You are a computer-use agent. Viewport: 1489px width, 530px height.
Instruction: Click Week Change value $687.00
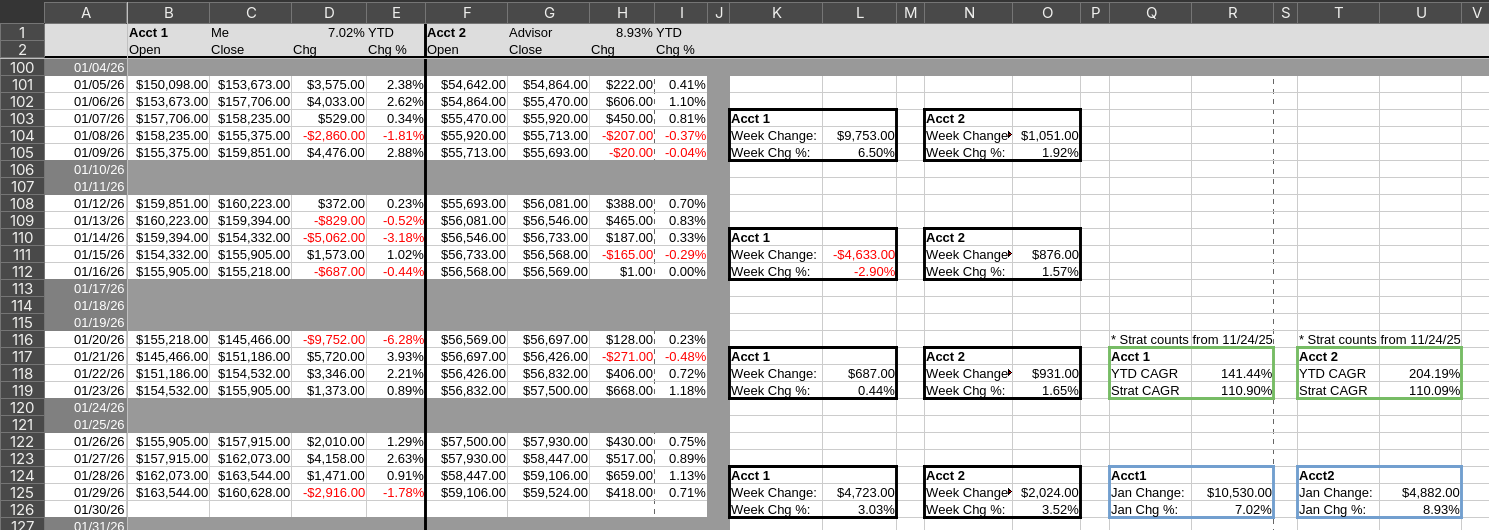click(x=859, y=374)
